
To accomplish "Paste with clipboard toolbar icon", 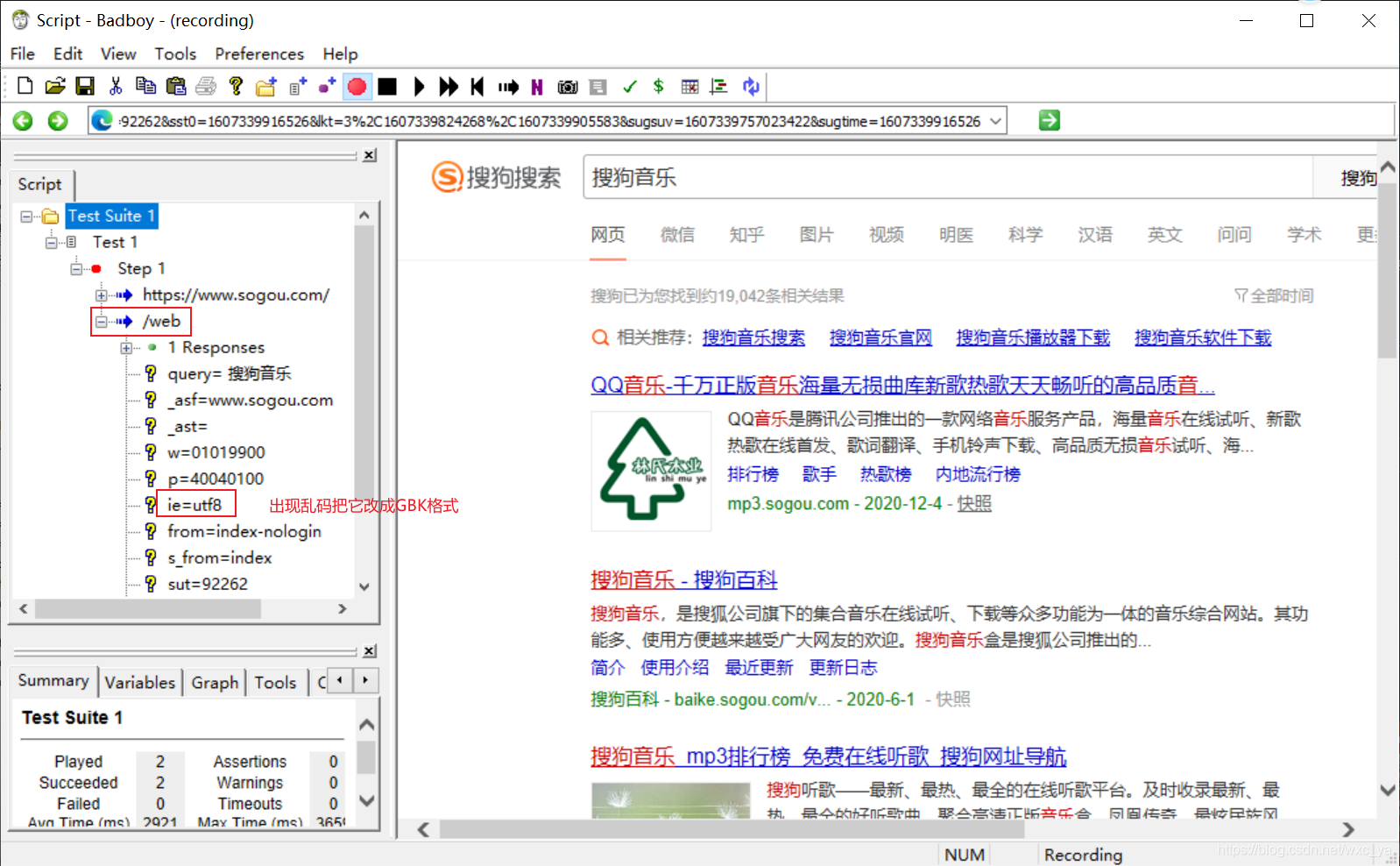I will click(x=175, y=86).
